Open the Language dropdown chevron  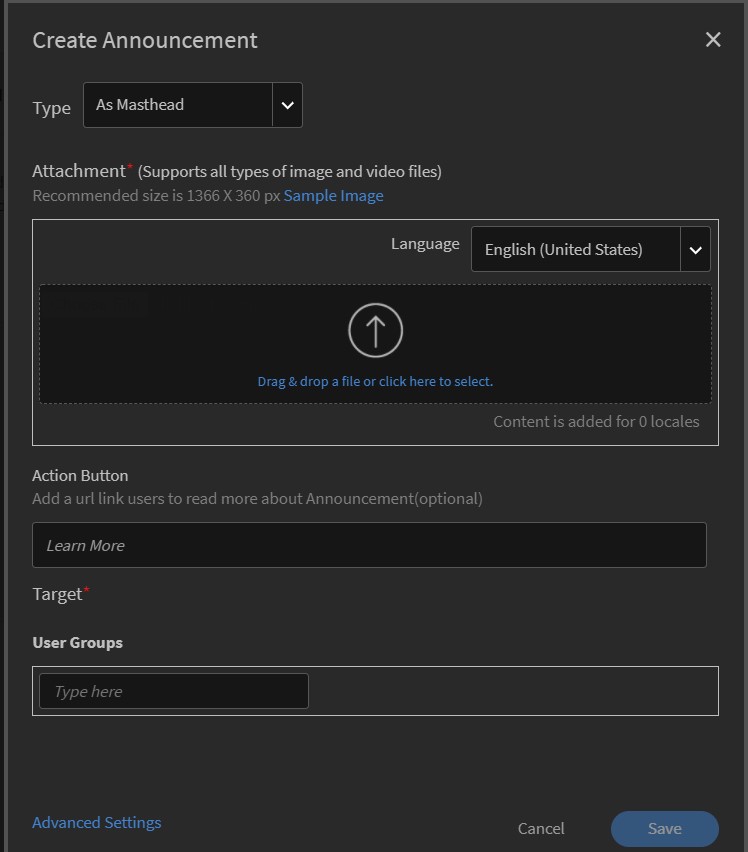click(695, 250)
